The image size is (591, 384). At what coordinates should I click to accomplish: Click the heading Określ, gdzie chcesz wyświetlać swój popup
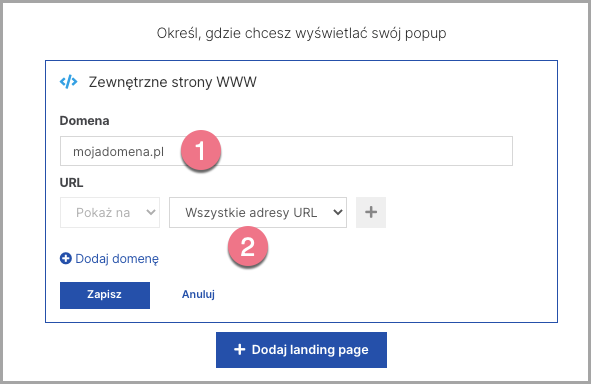click(302, 33)
